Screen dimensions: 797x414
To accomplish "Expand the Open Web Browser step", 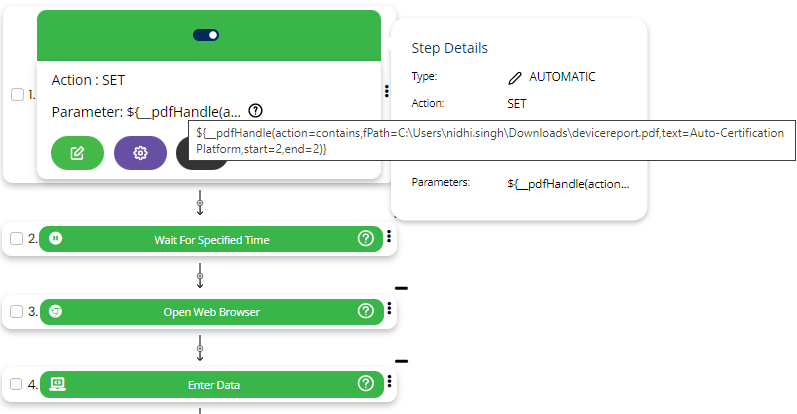I will pyautogui.click(x=211, y=311).
